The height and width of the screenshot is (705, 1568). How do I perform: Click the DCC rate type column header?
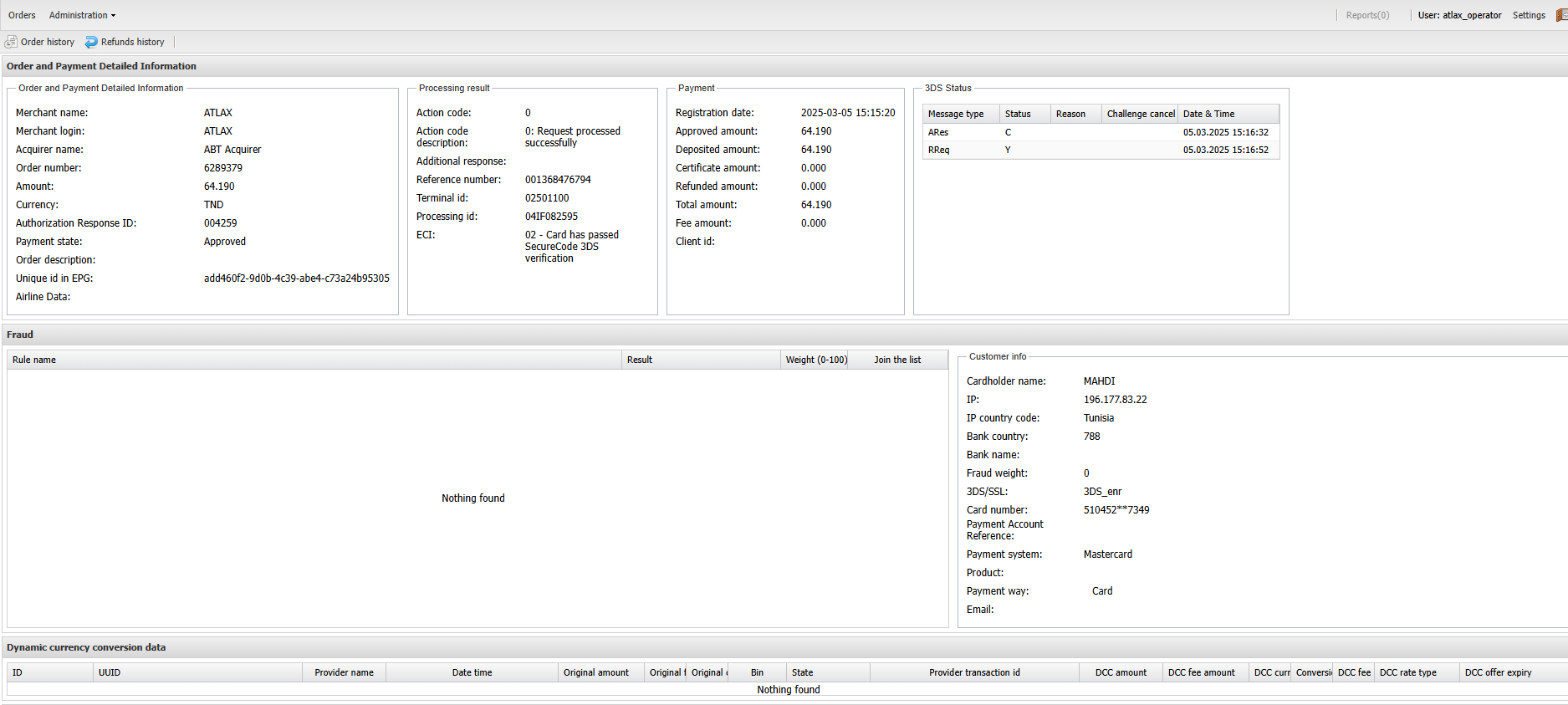coord(1407,672)
